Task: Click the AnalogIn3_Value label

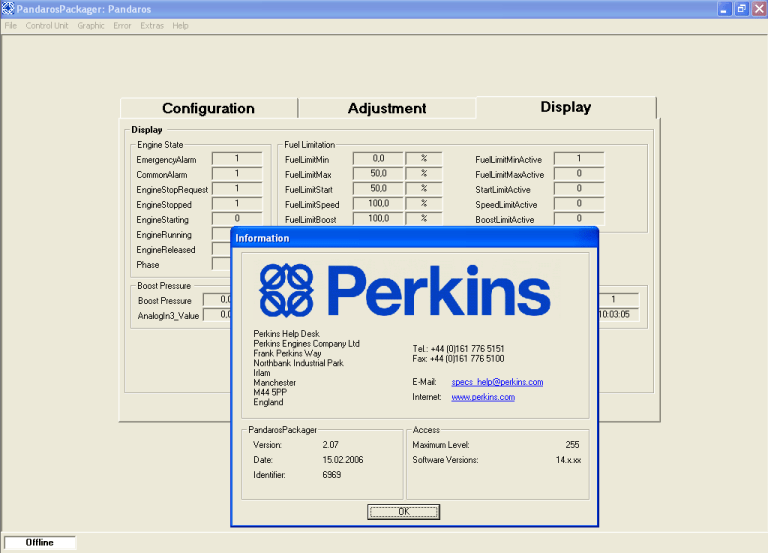Action: pyautogui.click(x=168, y=316)
